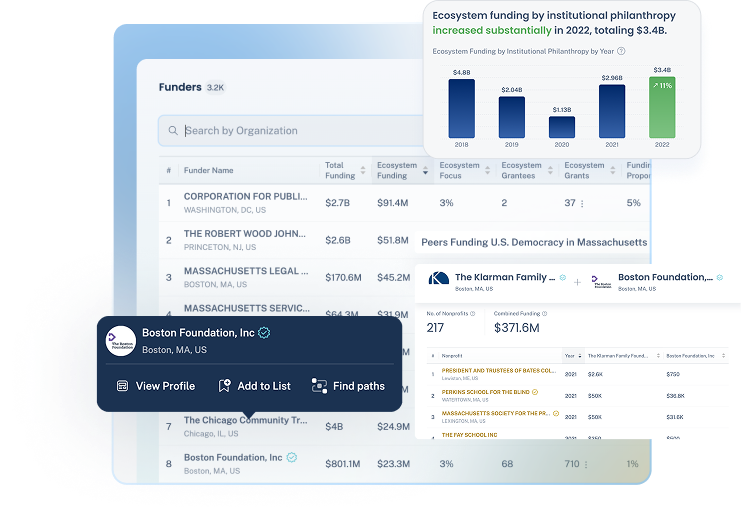The height and width of the screenshot is (529, 741).
Task: Click the Add to List bookmark icon
Action: 224,386
